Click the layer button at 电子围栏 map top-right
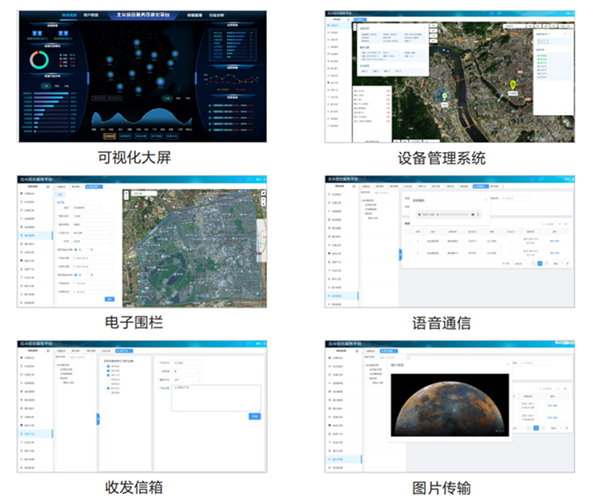Viewport: 600px width, 503px height. 263,193
